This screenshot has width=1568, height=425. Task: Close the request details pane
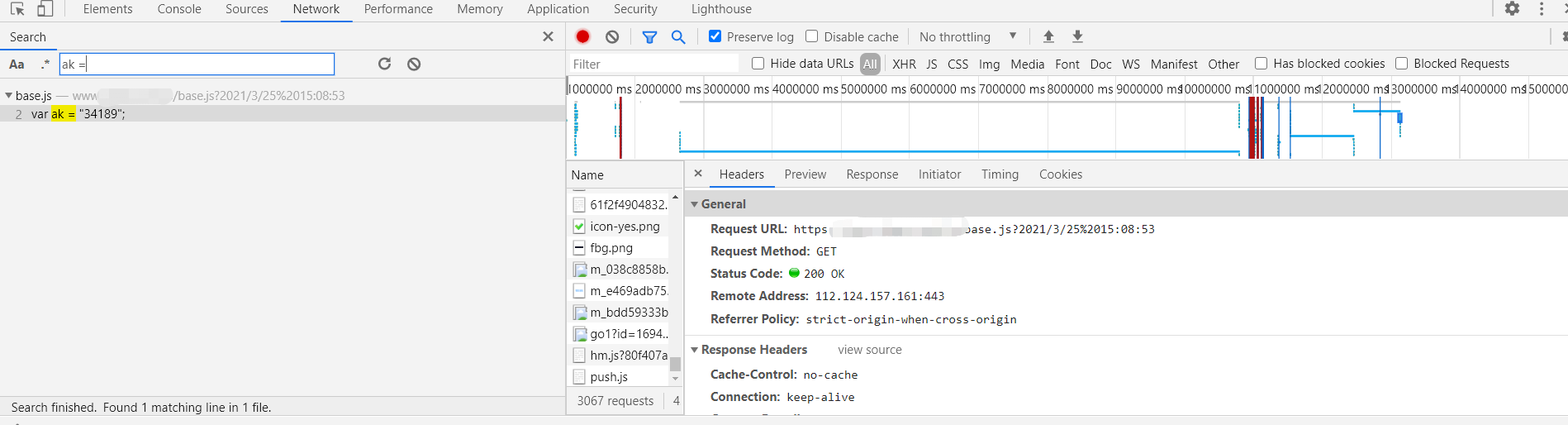[698, 174]
